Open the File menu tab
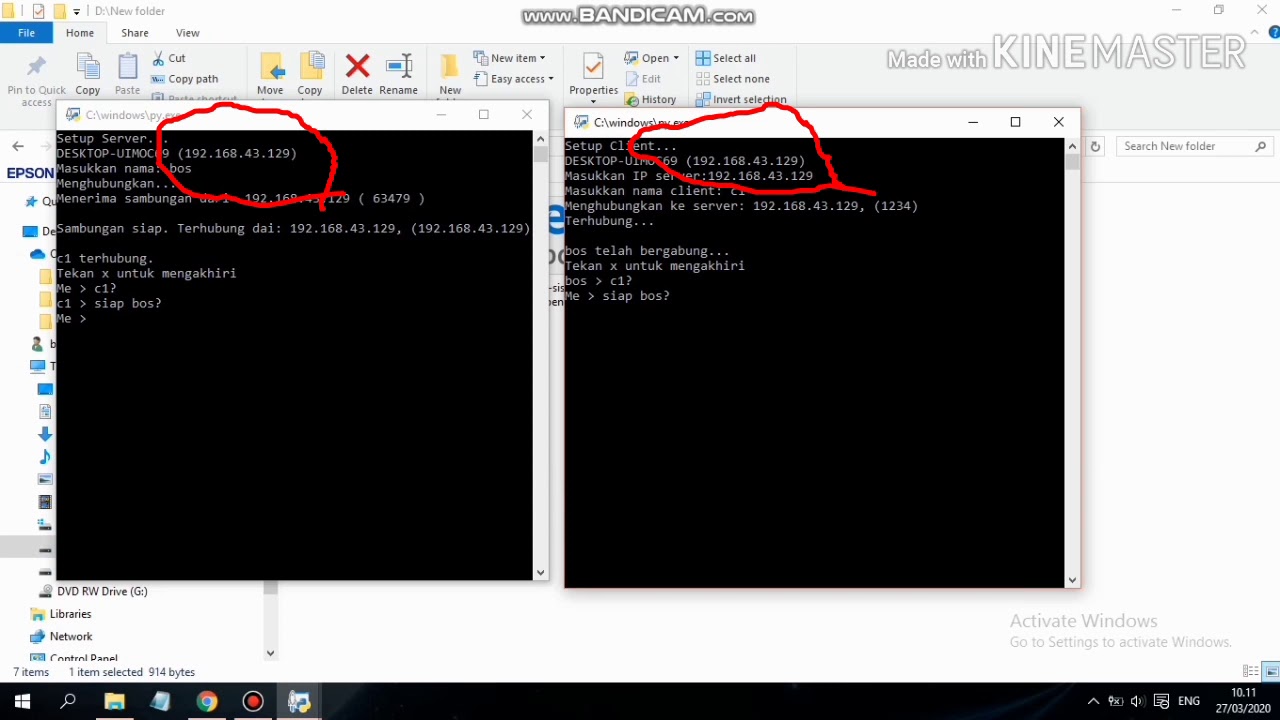The image size is (1280, 720). (26, 33)
